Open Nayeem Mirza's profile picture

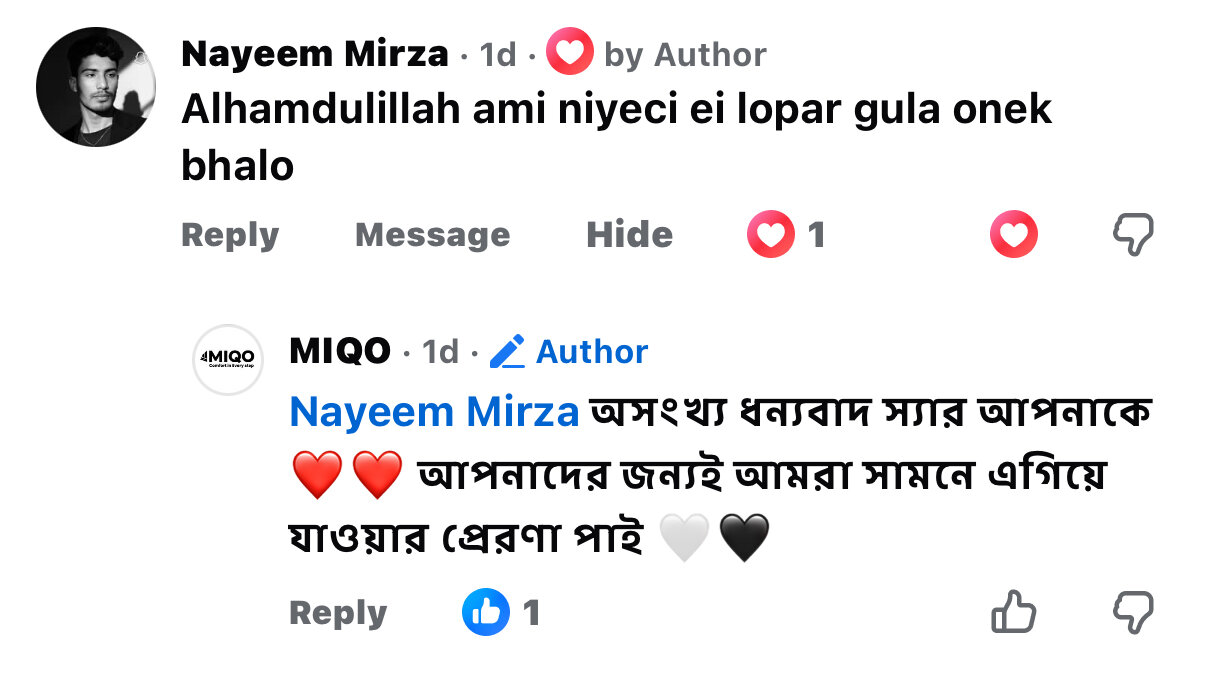click(x=95, y=87)
